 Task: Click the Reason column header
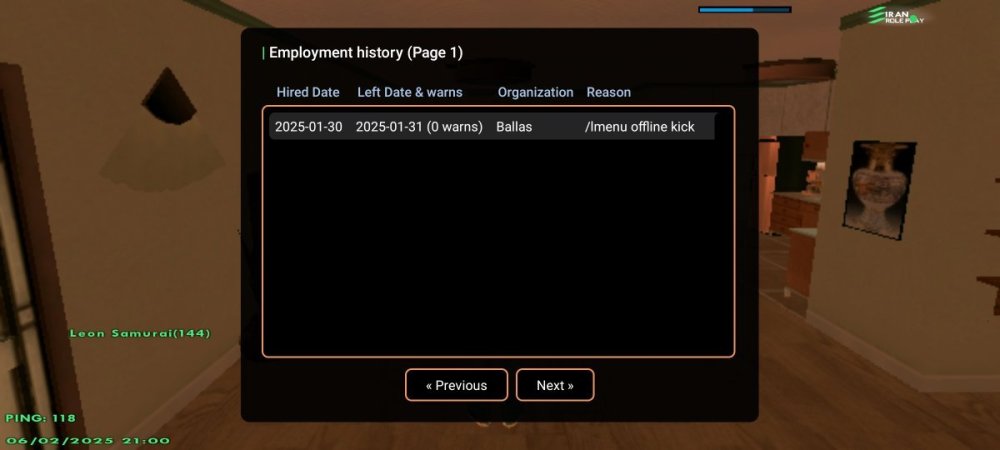pyautogui.click(x=608, y=92)
